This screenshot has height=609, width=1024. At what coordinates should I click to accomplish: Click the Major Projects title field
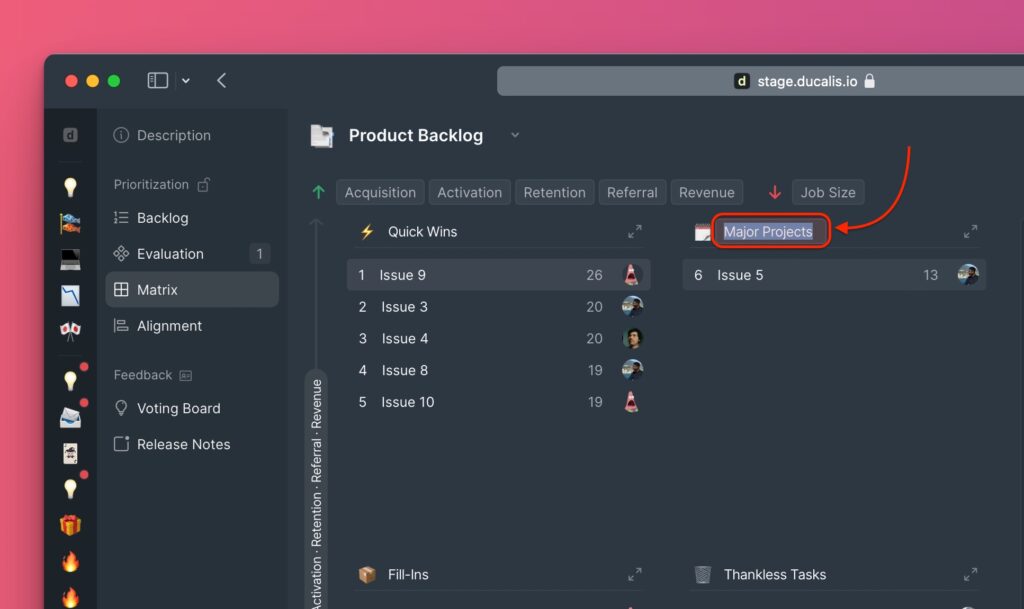(x=768, y=232)
